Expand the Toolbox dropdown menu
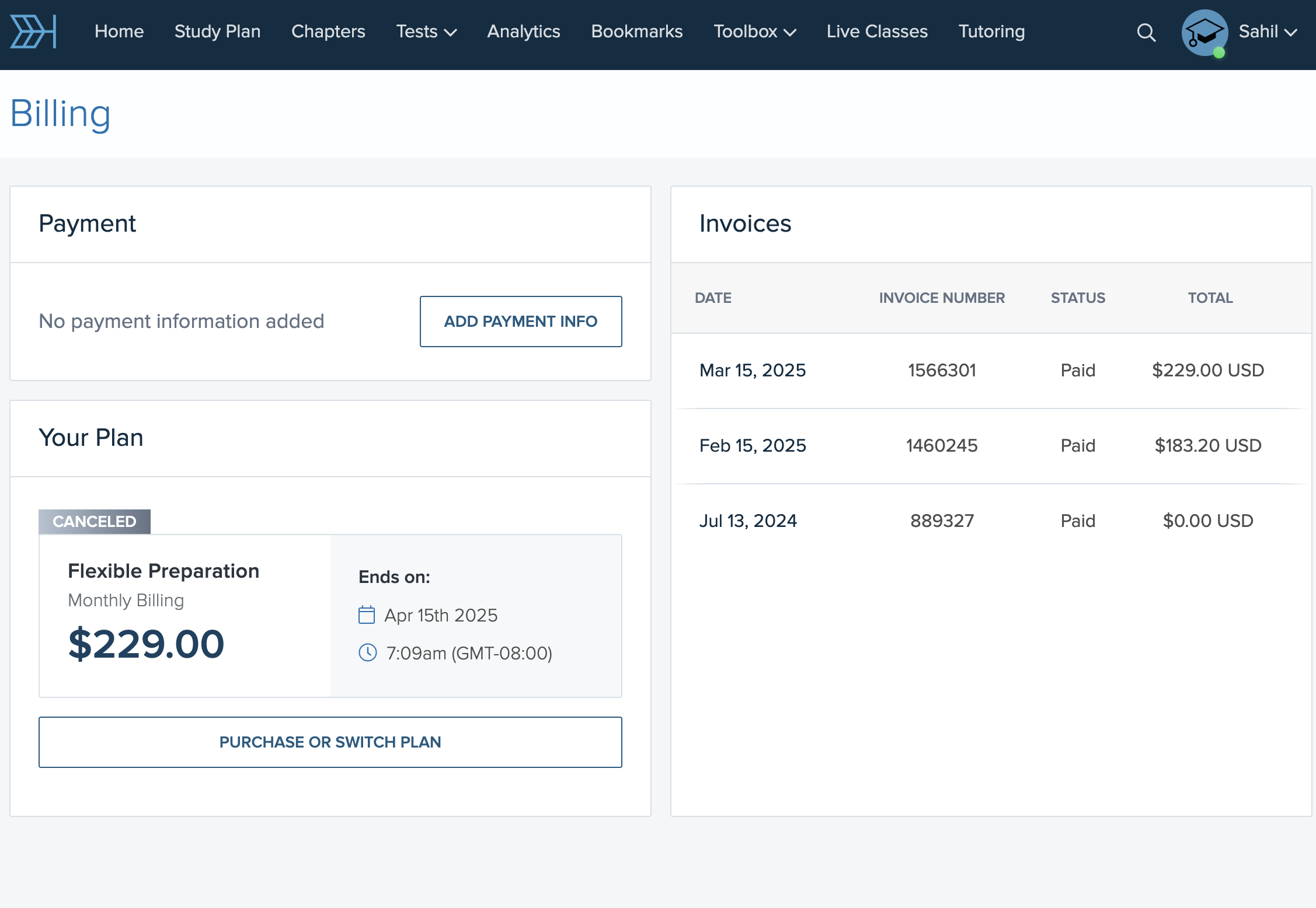 (754, 32)
